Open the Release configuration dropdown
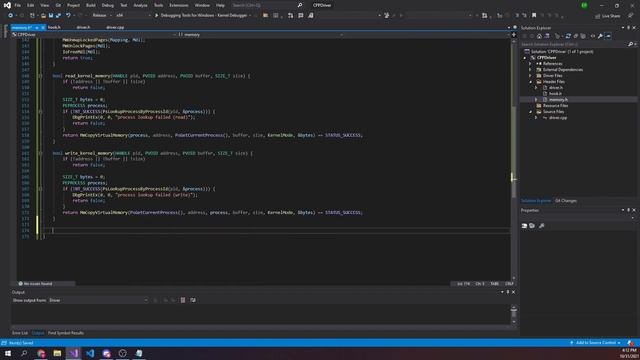Image resolution: width=640 pixels, height=360 pixels. (102, 16)
